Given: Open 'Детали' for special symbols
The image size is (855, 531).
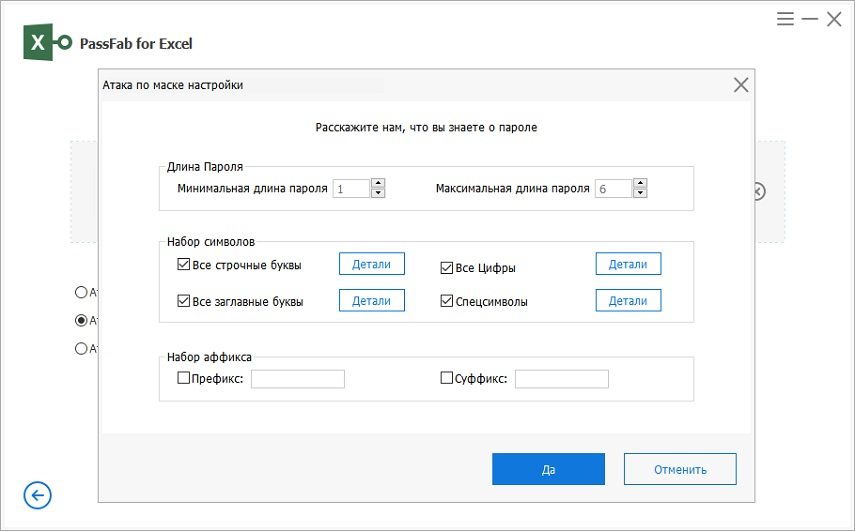Looking at the screenshot, I should (x=628, y=300).
